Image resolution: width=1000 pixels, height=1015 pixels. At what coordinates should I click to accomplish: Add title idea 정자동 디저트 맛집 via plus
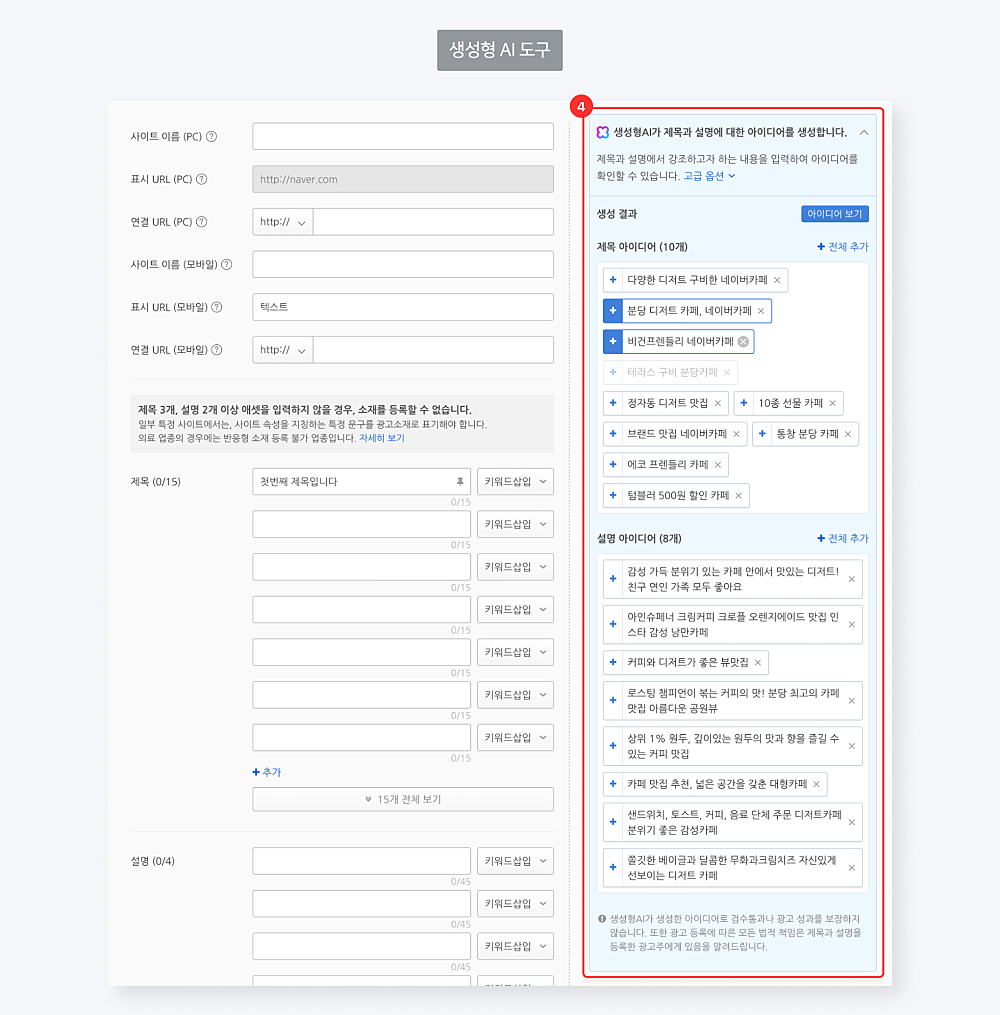click(613, 403)
